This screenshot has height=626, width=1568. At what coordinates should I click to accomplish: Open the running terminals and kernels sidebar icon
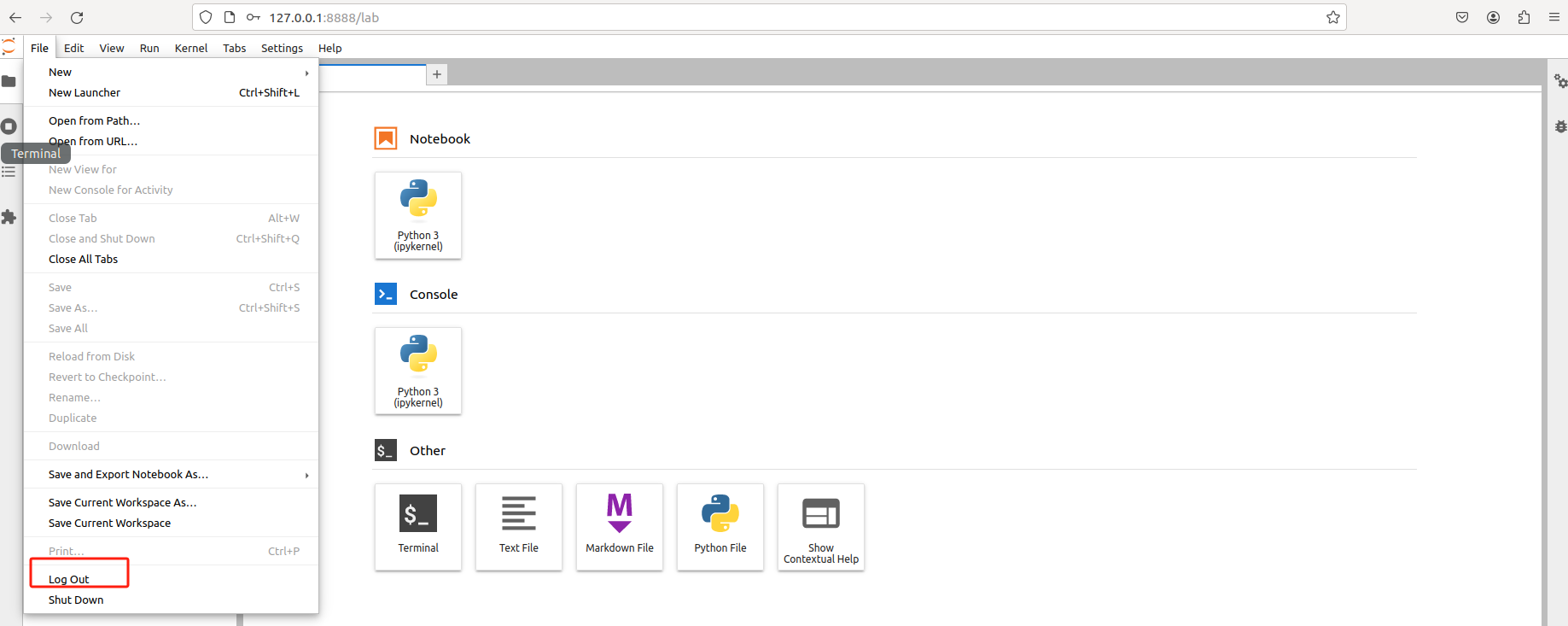[9, 126]
